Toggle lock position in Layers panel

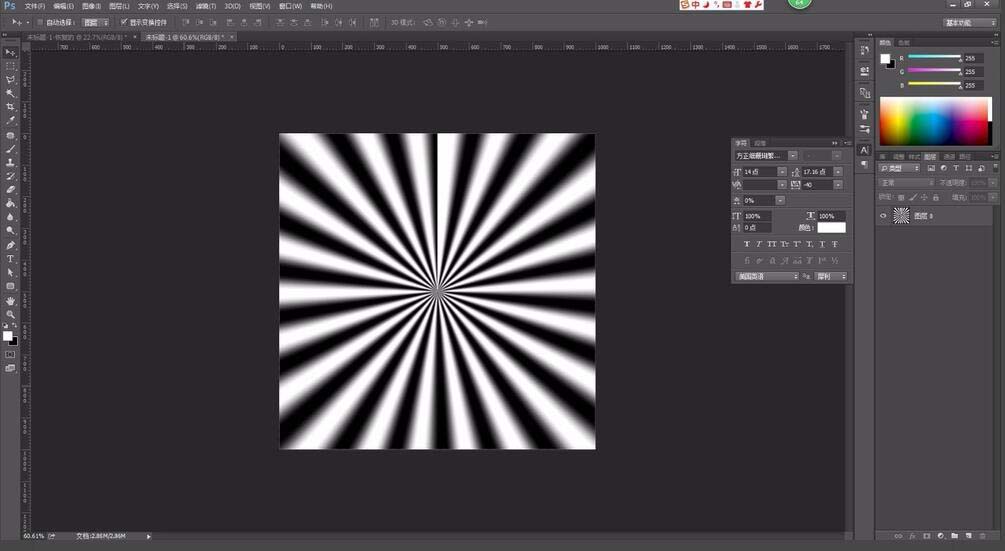pyautogui.click(x=924, y=197)
